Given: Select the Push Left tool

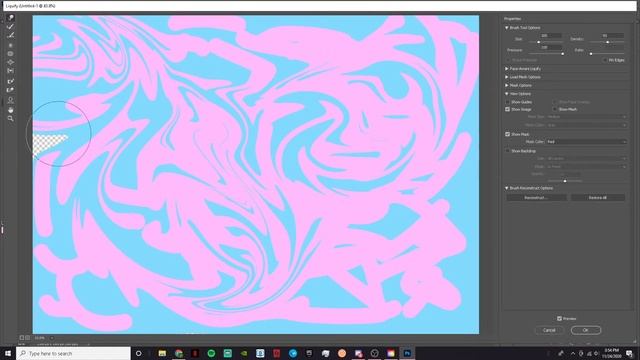Looking at the screenshot, I should (10, 71).
